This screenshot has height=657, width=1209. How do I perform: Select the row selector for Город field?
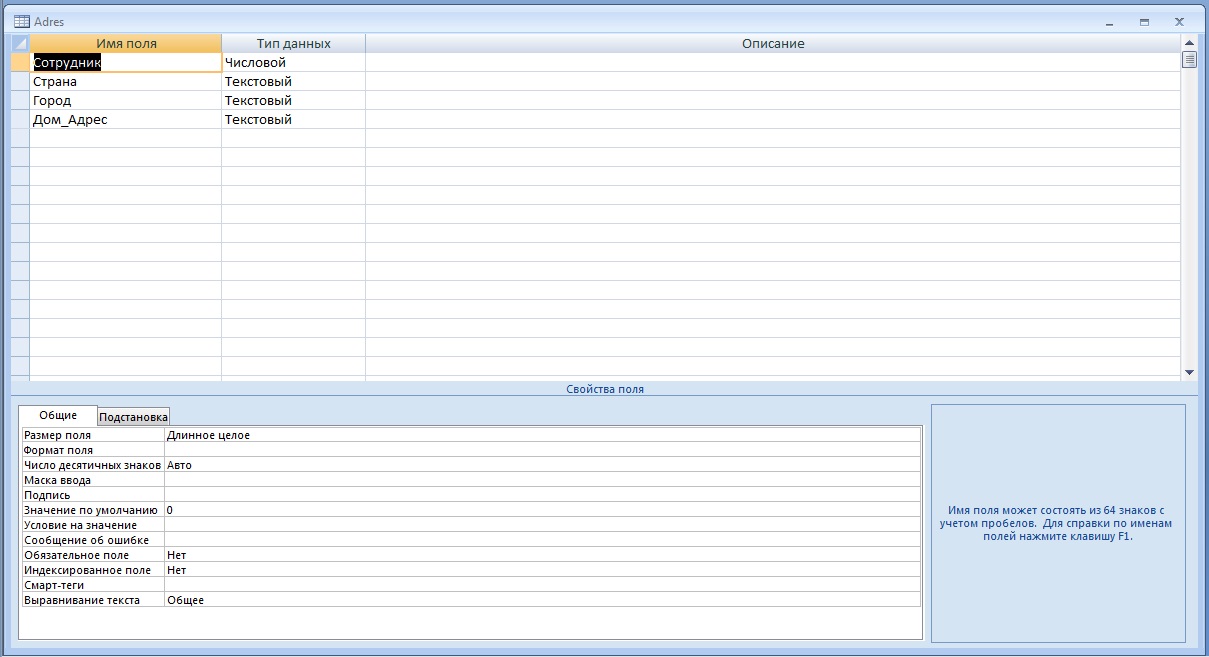click(20, 101)
